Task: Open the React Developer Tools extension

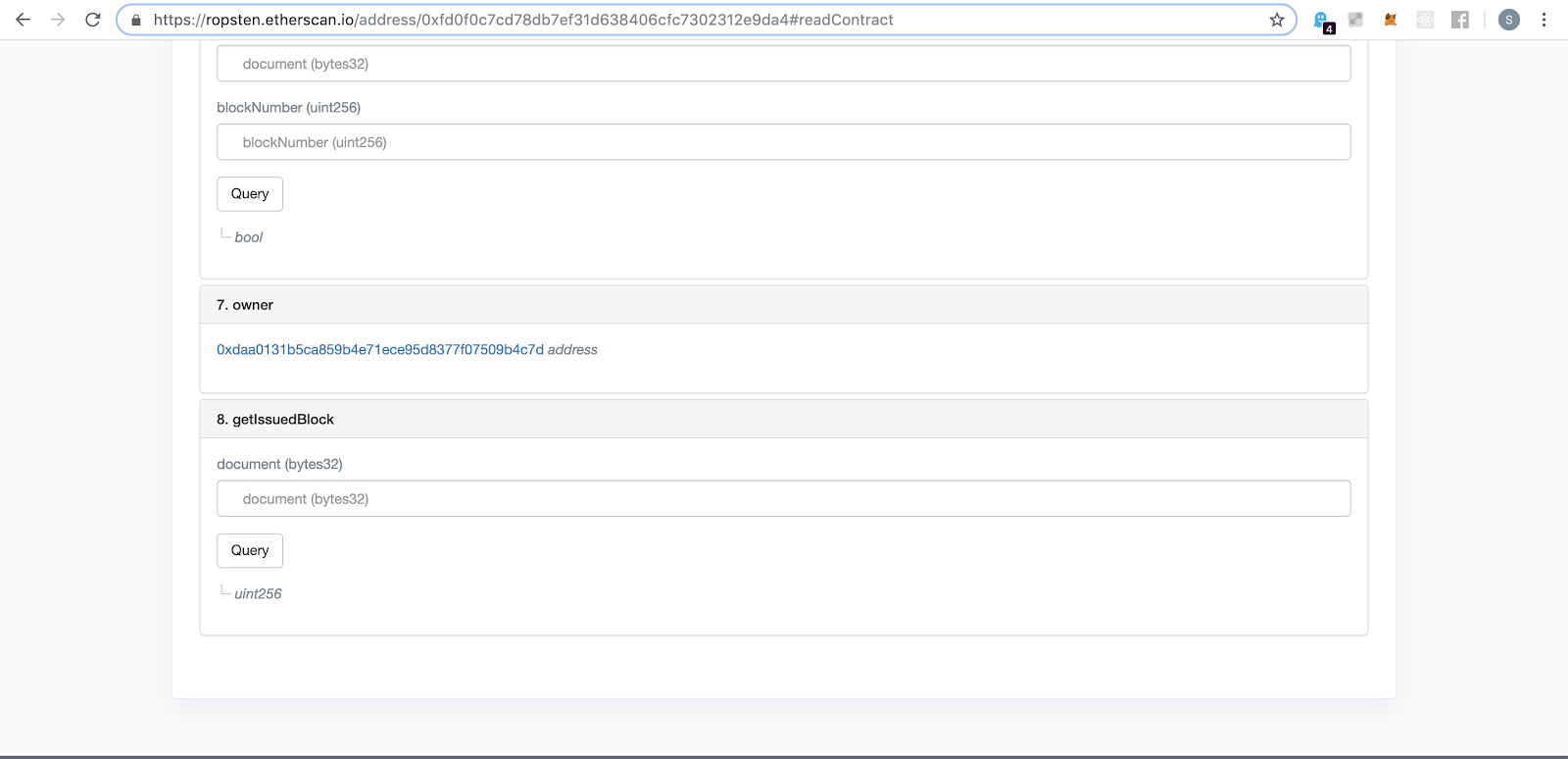Action: [1425, 20]
